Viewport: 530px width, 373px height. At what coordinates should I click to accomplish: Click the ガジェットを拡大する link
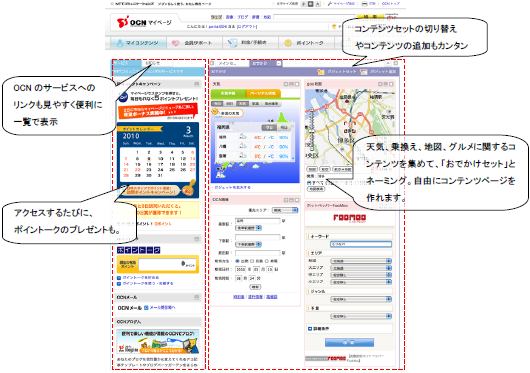pos(232,187)
